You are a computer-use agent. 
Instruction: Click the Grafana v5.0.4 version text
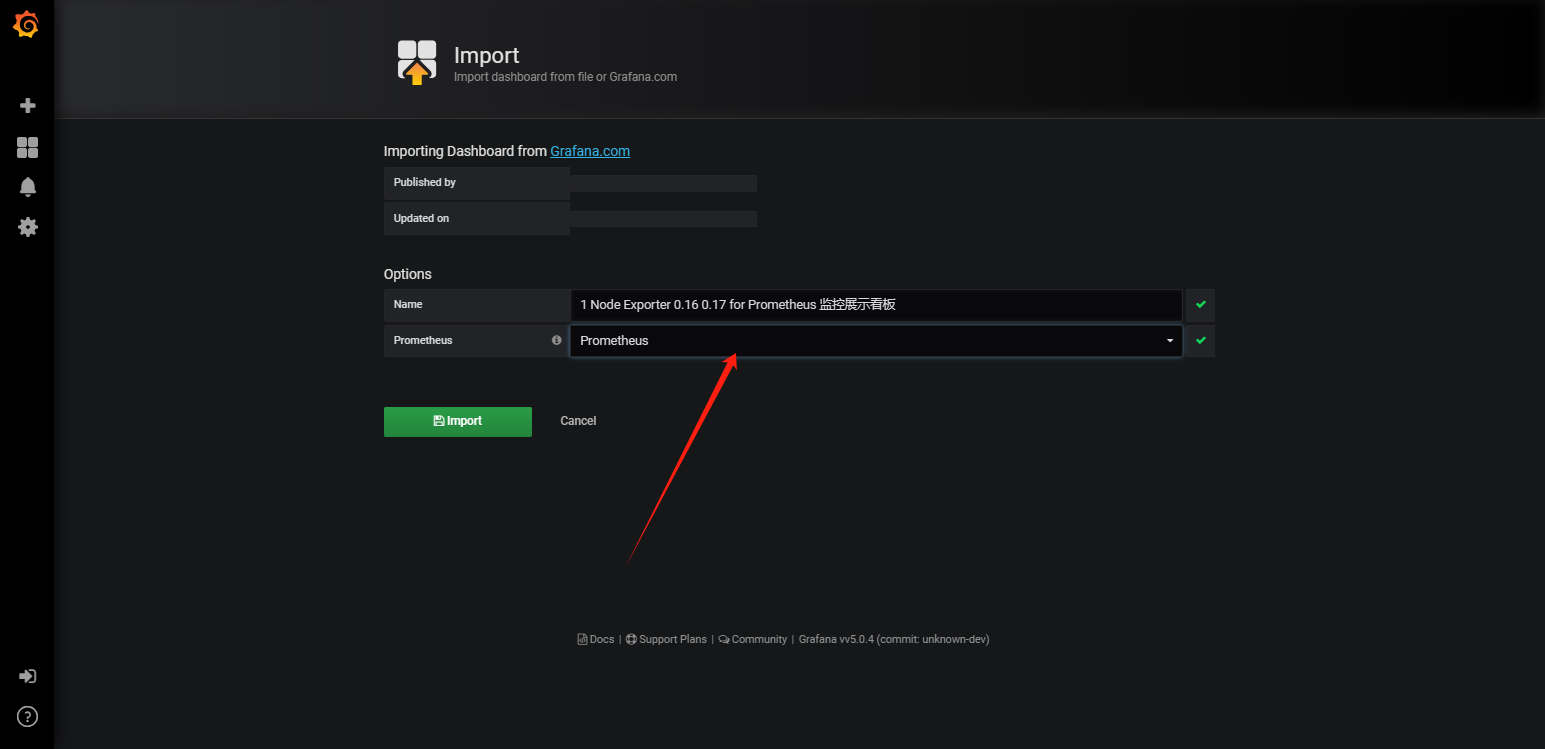tap(894, 639)
